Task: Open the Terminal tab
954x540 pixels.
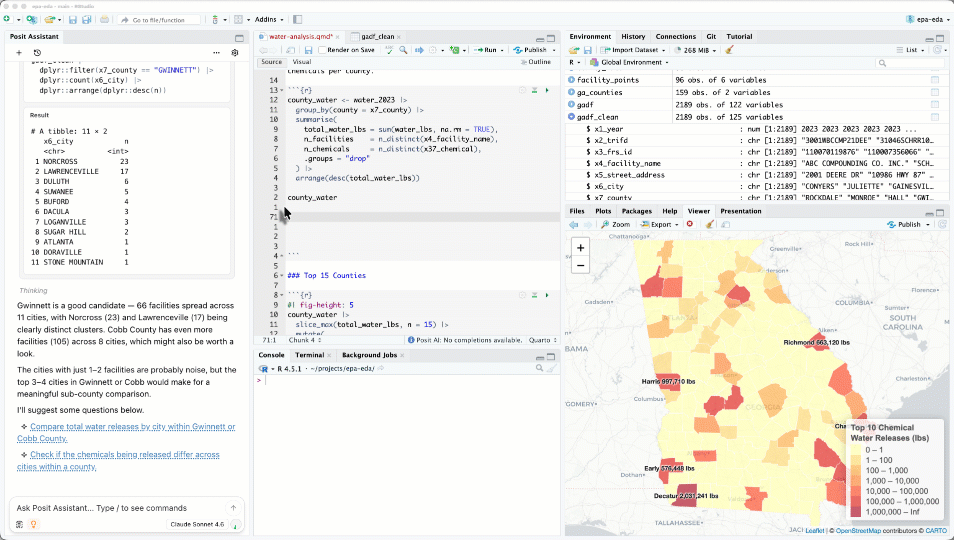Action: 309,355
